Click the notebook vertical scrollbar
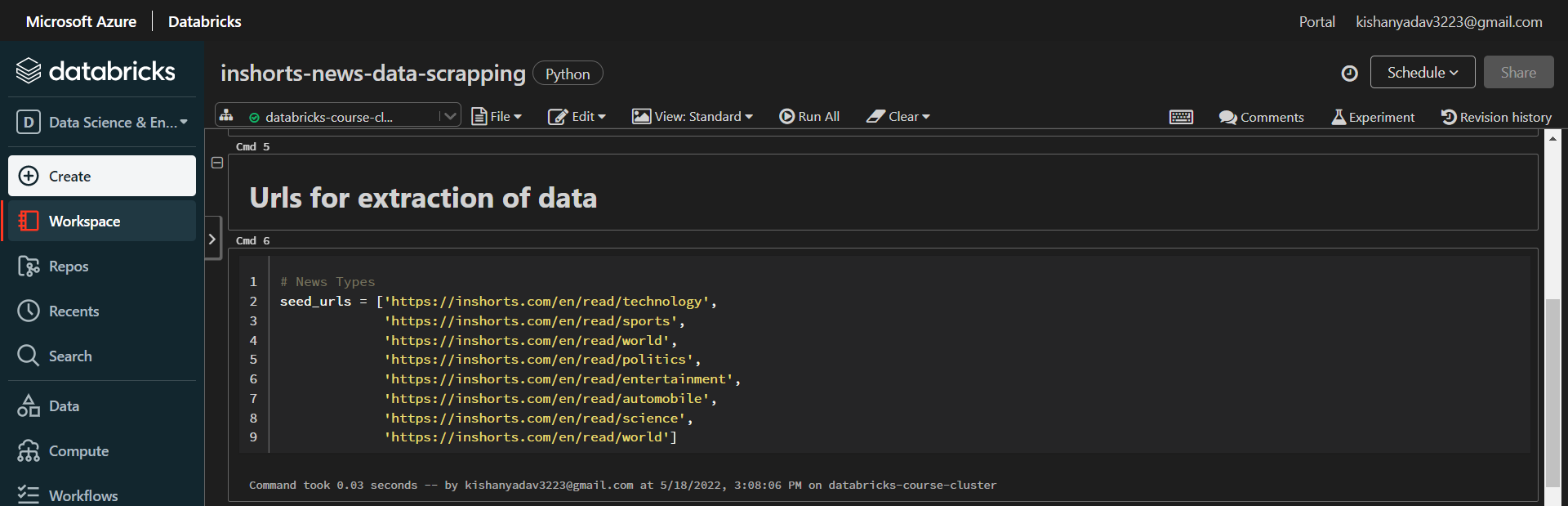Screen dimensions: 1568x506 [x=1552, y=392]
